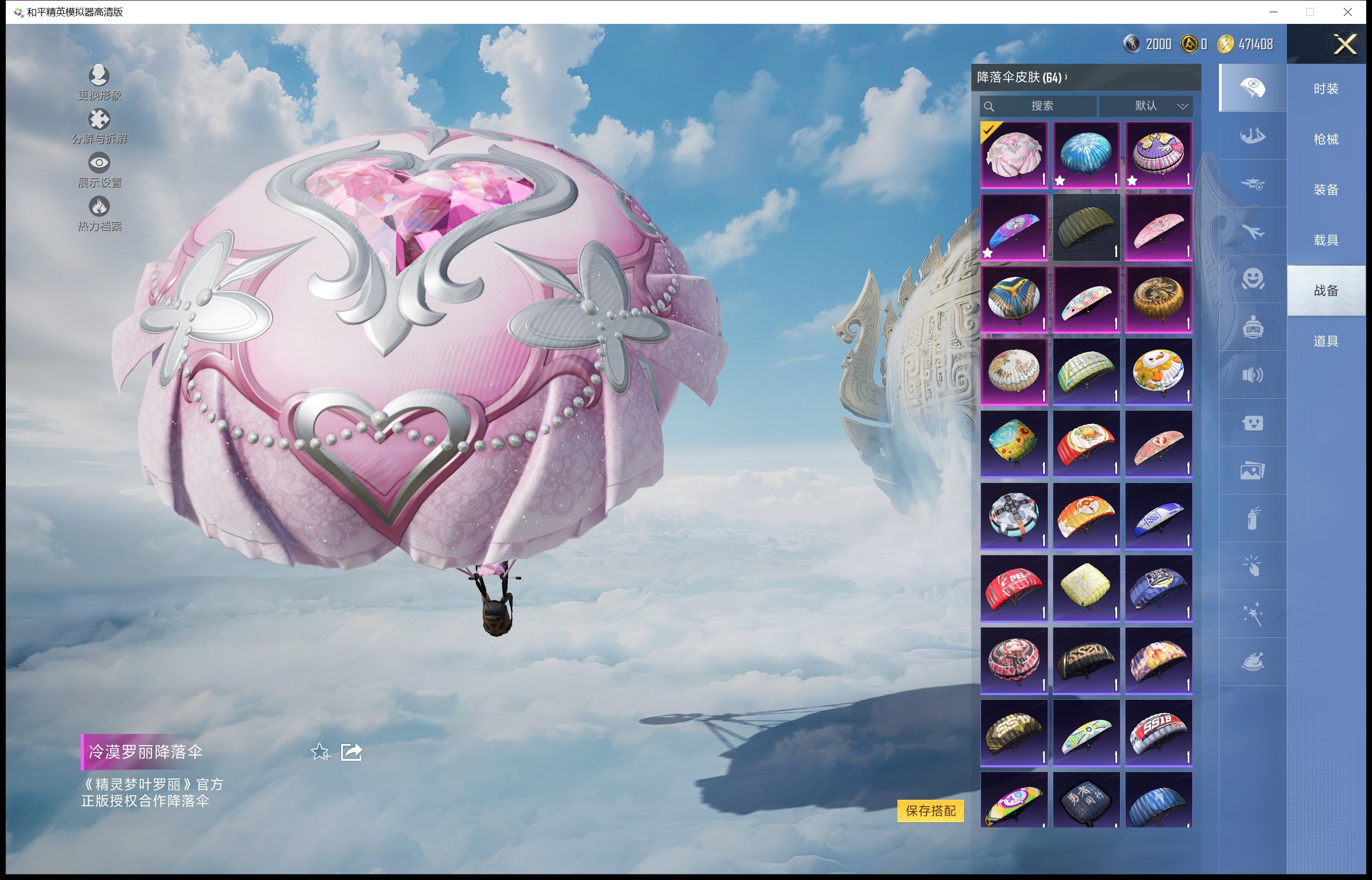Screen dimensions: 1372x880
Task: Select the glider category icon
Action: [x=1252, y=136]
